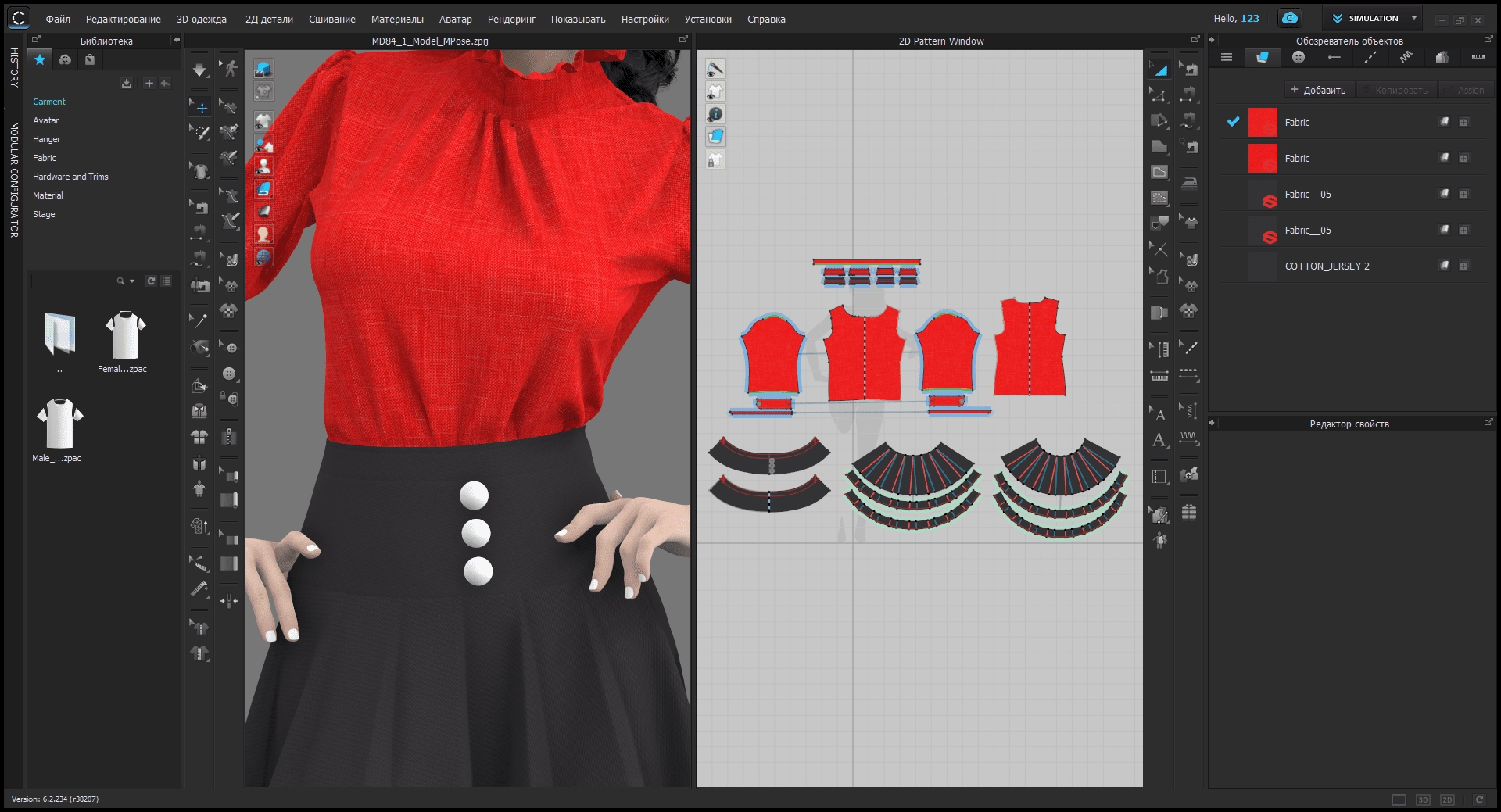
Task: Select the first Fabric__05 swatch
Action: pos(1263,195)
